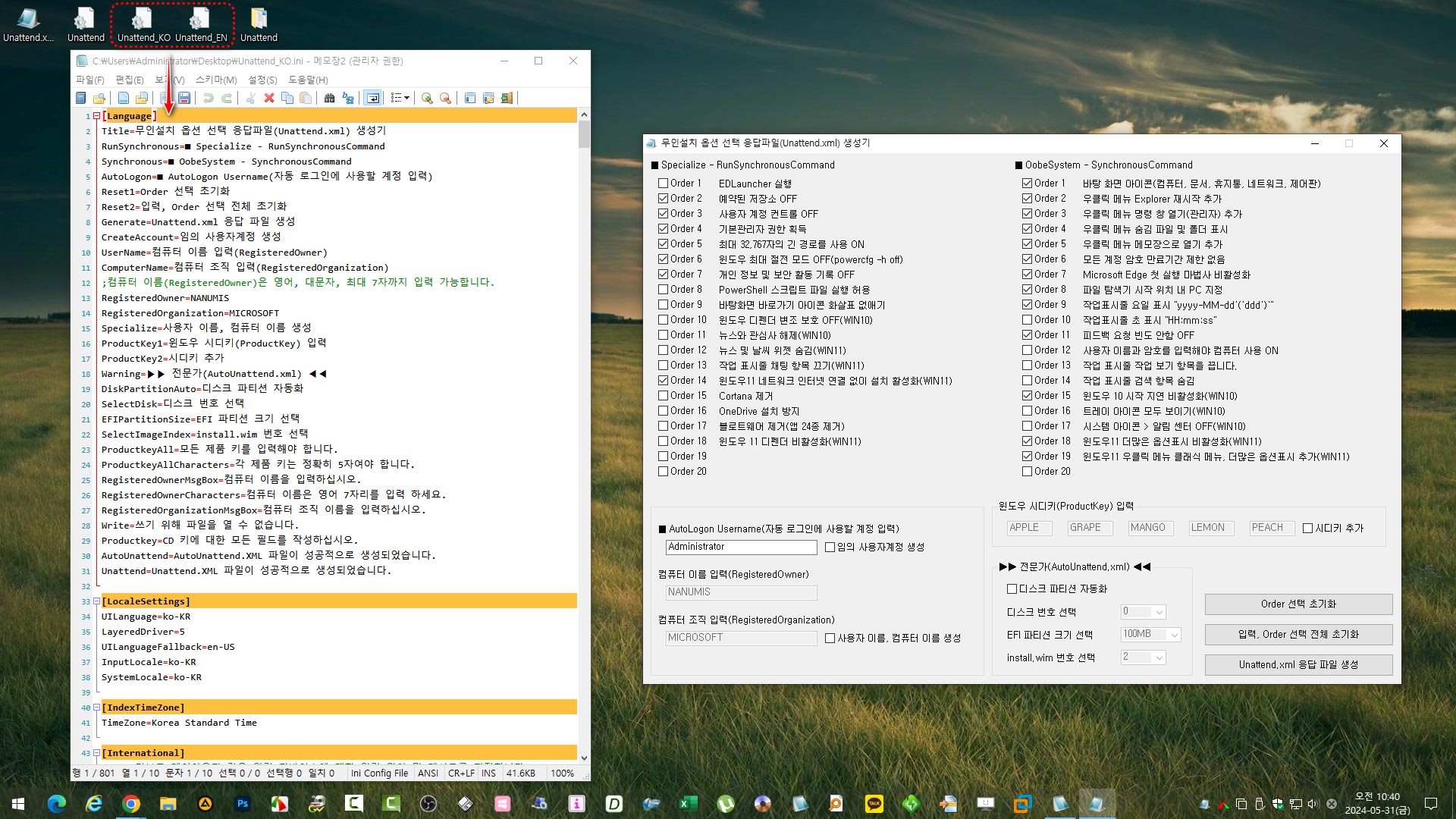This screenshot has height=819, width=1456.
Task: Enable the 시디키 추가 checkbox
Action: click(1307, 529)
